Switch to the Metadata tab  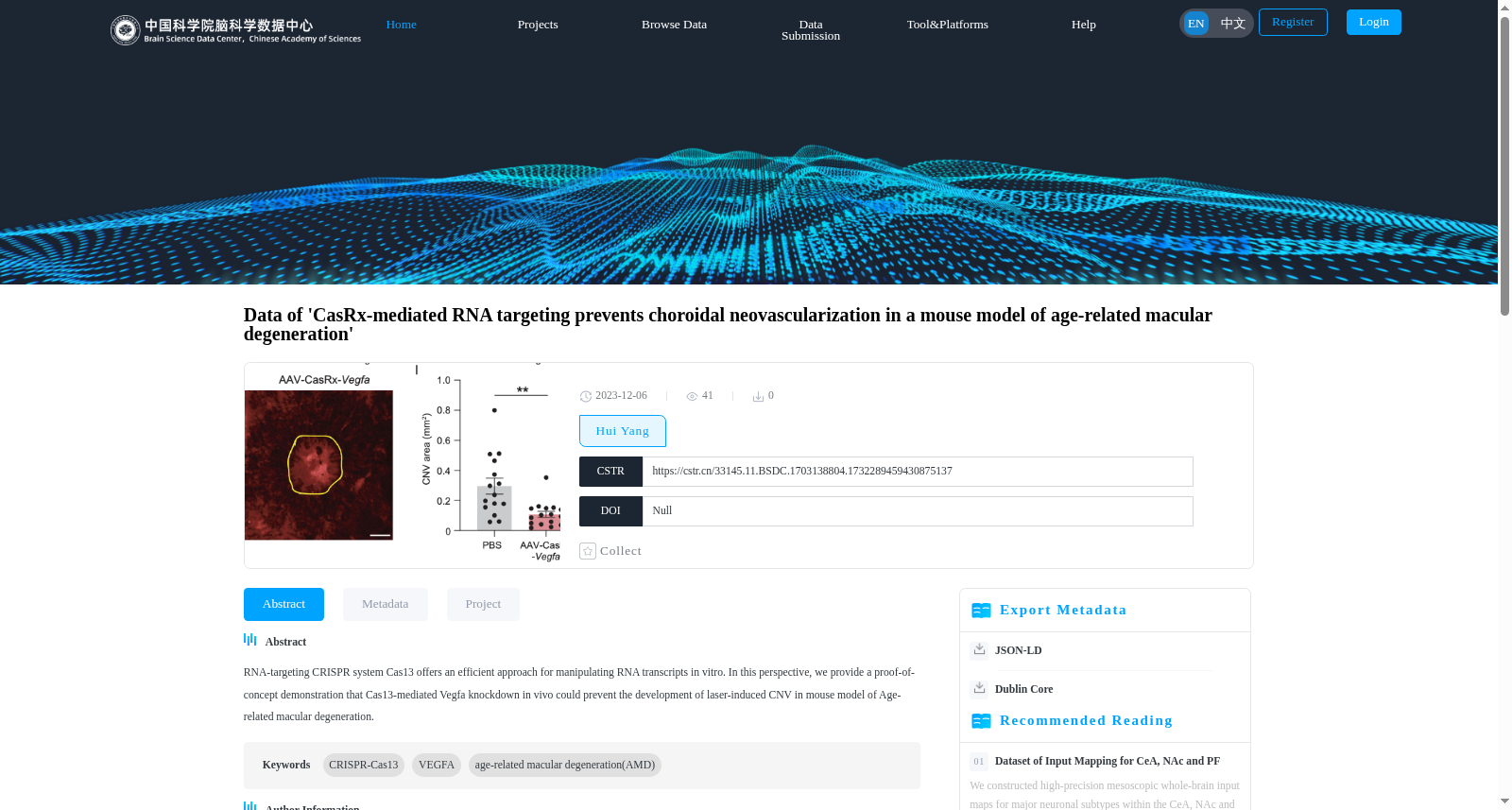[x=386, y=604]
